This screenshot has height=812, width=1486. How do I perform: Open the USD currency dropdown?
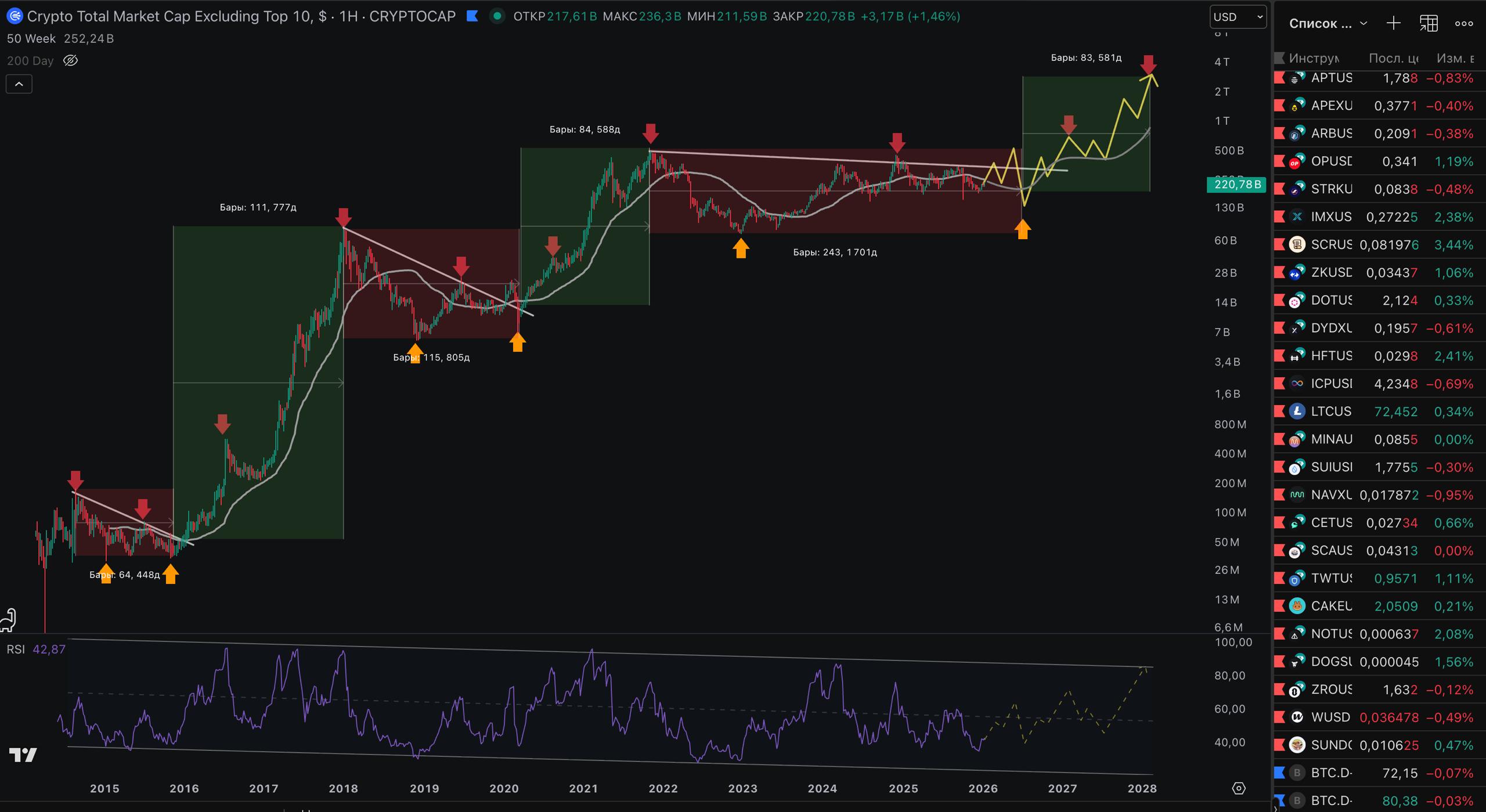tap(1238, 17)
